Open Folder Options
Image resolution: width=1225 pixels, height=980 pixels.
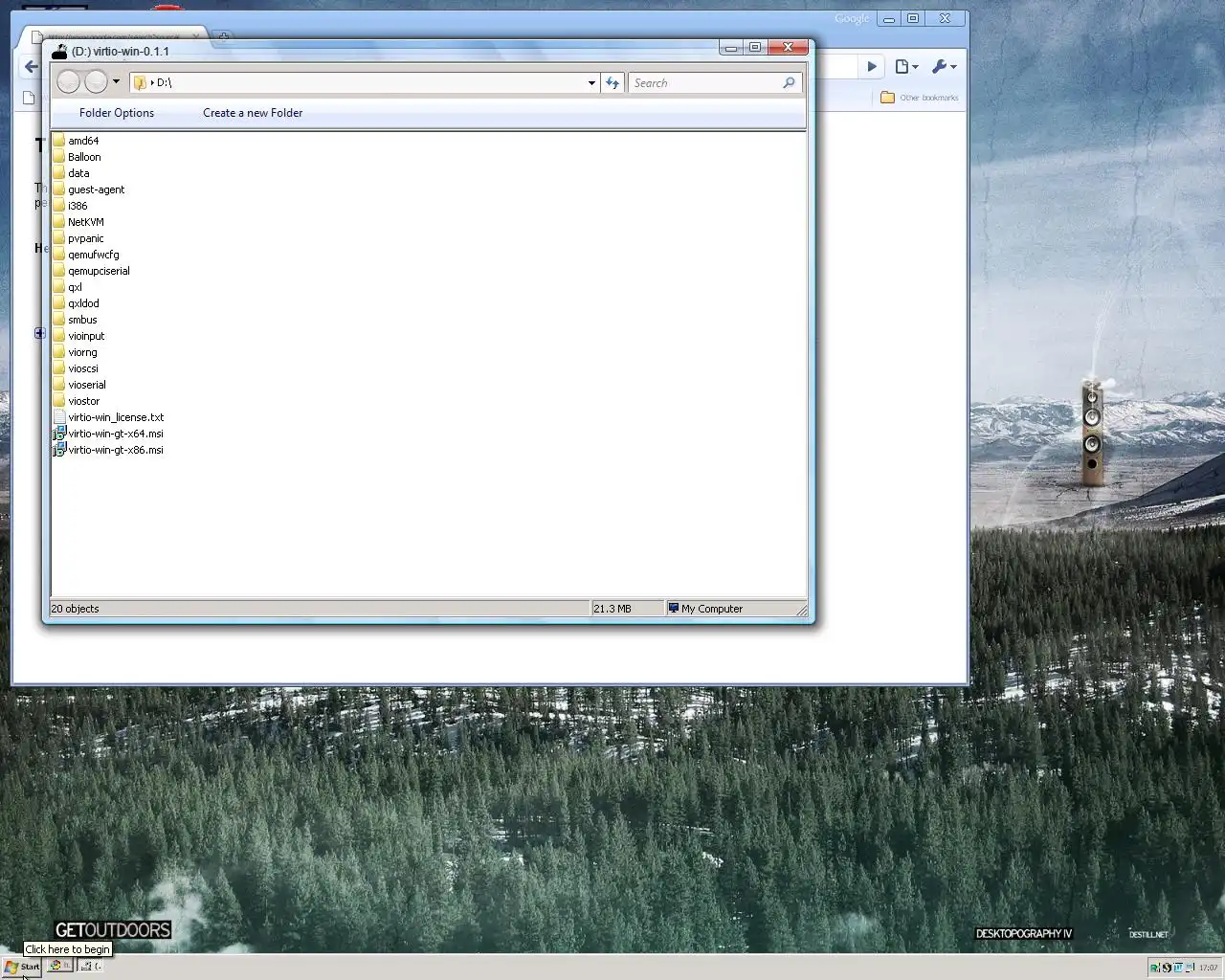coord(117,113)
